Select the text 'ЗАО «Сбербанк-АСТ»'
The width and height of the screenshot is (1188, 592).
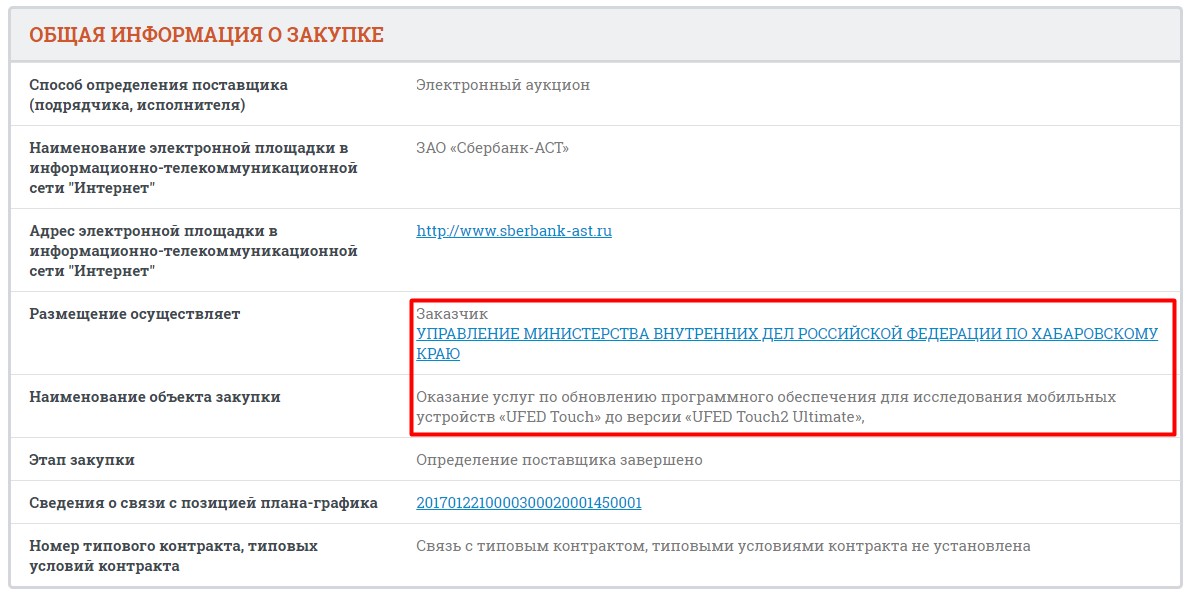click(492, 148)
